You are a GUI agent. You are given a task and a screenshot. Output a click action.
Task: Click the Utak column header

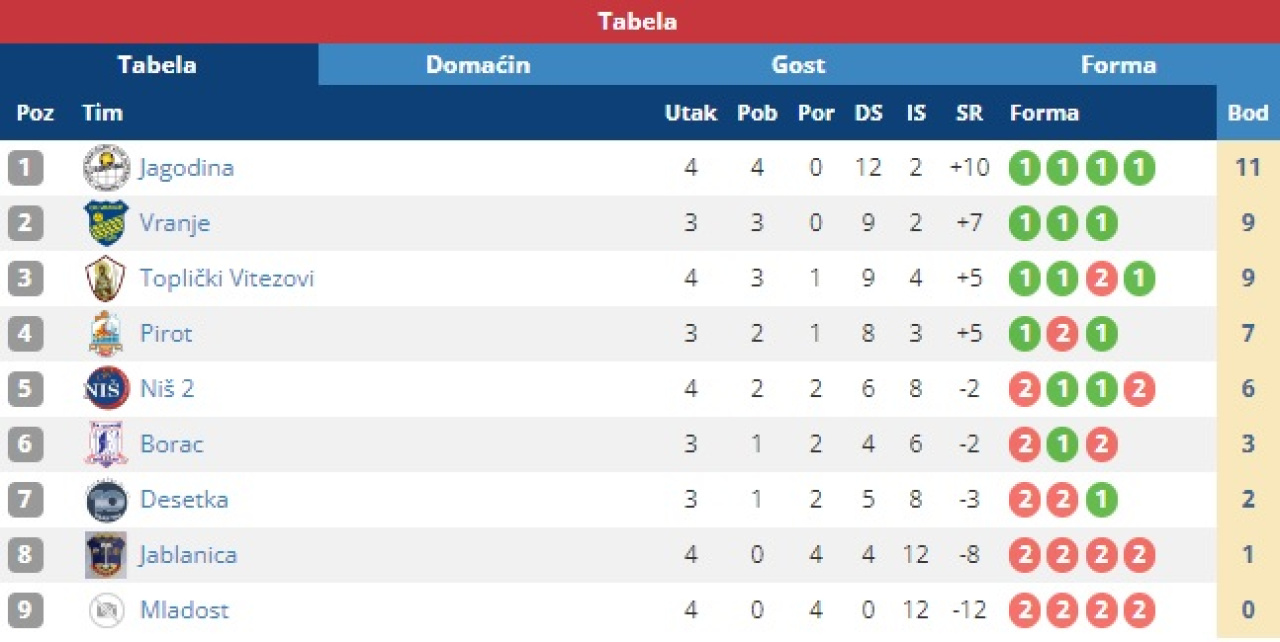[690, 113]
